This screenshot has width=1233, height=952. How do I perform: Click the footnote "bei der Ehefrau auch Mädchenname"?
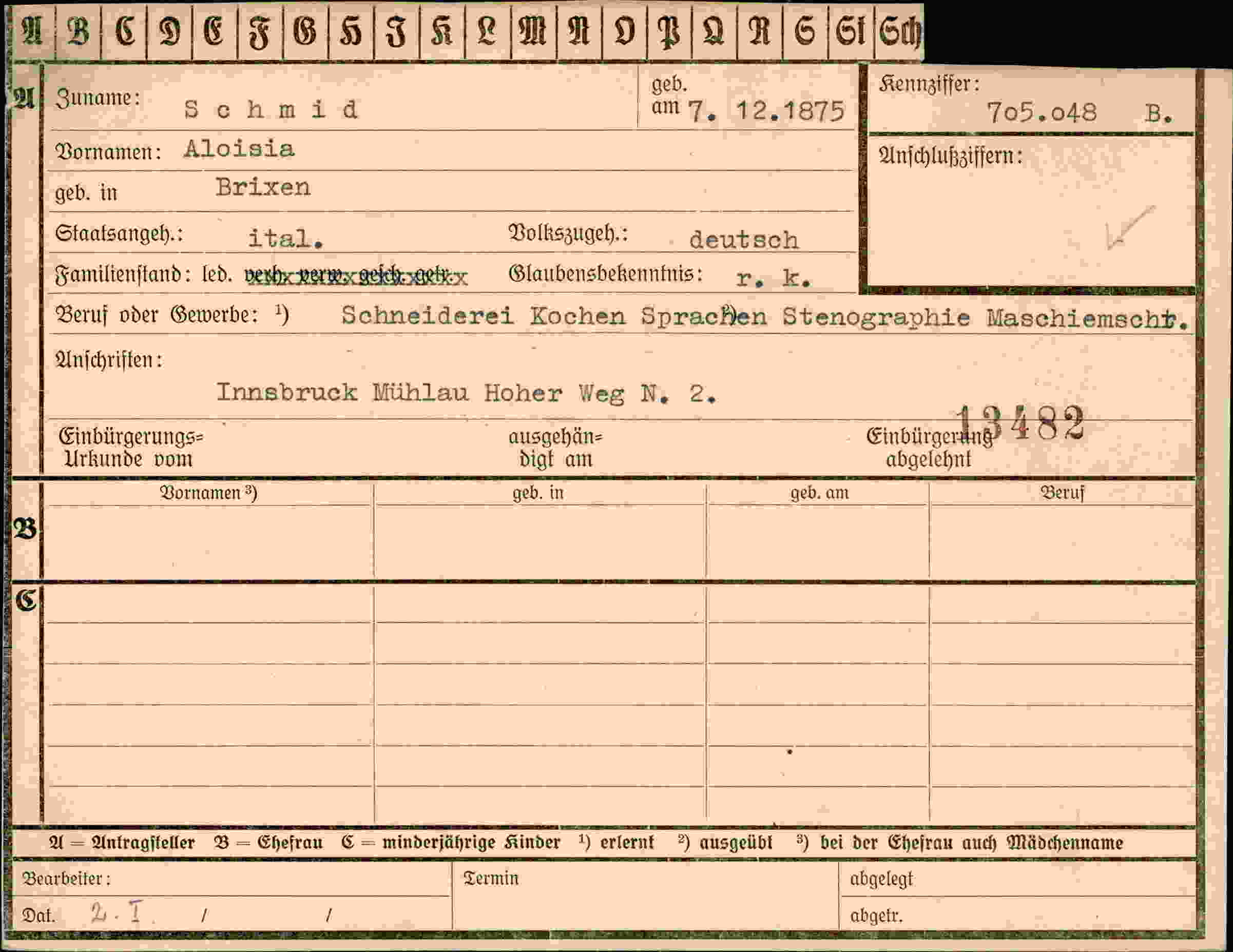(971, 843)
